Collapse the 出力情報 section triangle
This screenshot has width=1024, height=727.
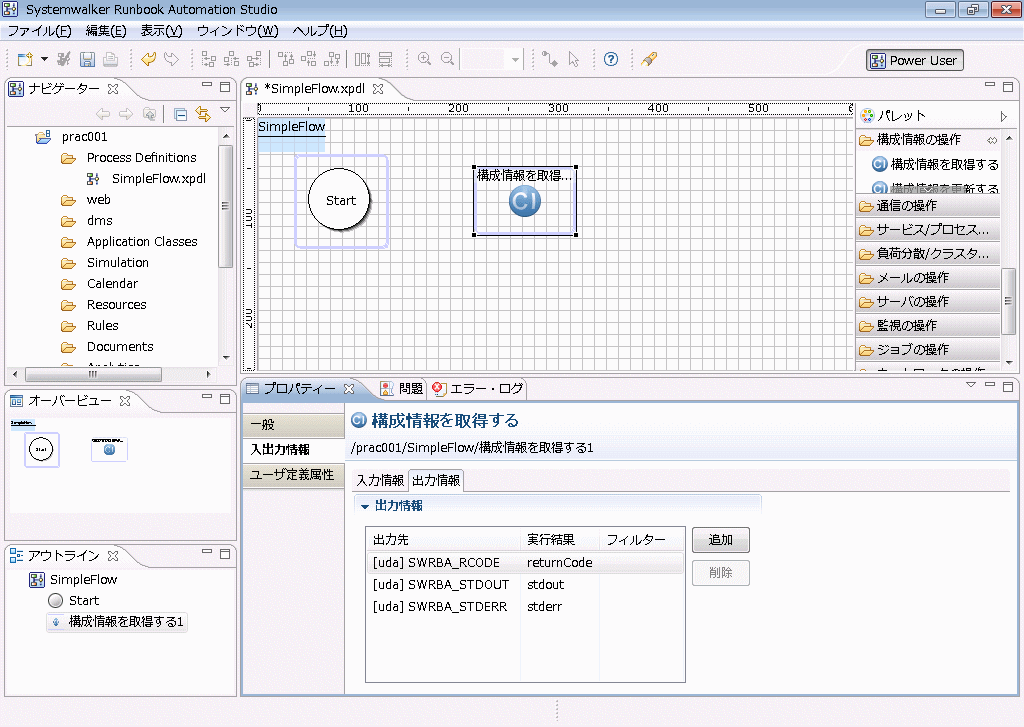click(x=364, y=506)
